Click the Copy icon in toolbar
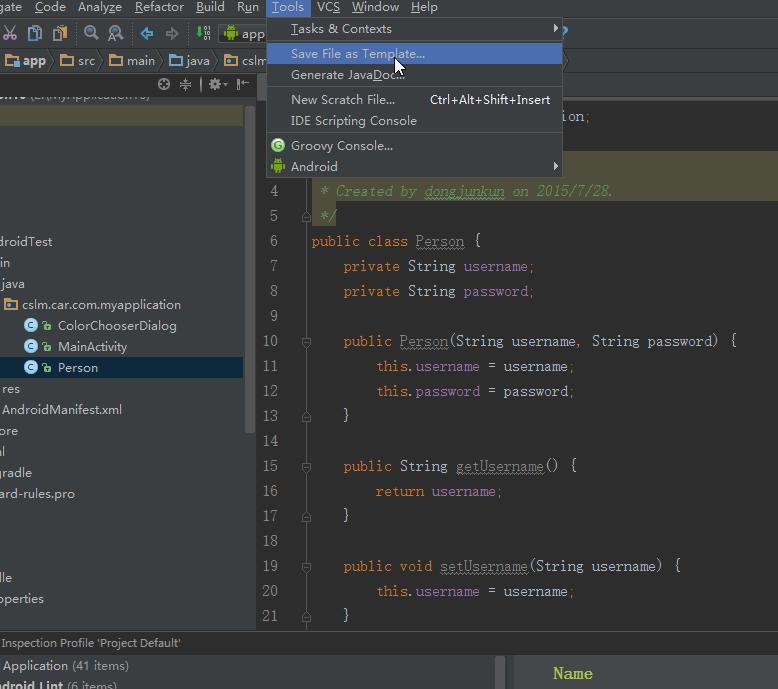The height and width of the screenshot is (689, 778). coord(35,33)
